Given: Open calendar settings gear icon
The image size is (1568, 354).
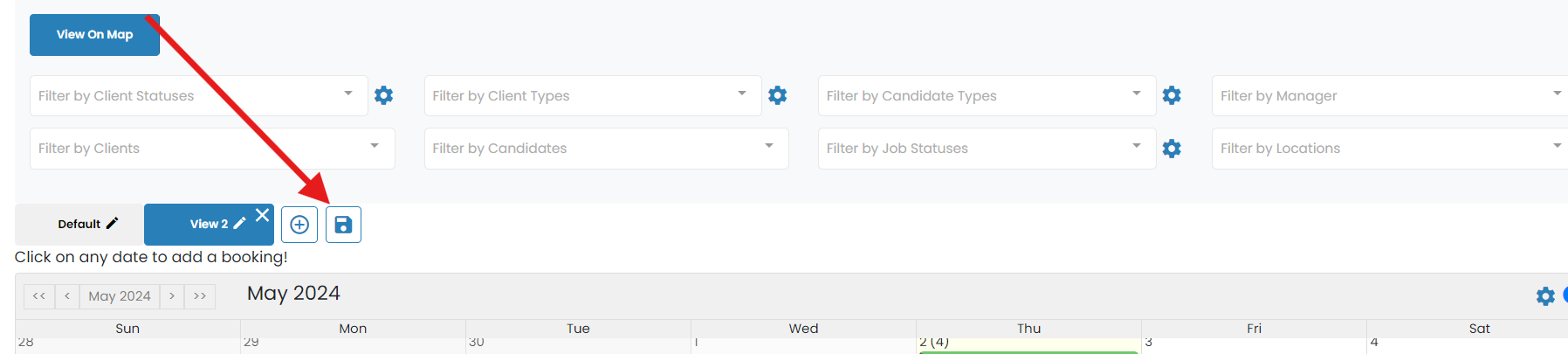Looking at the screenshot, I should 1545,296.
